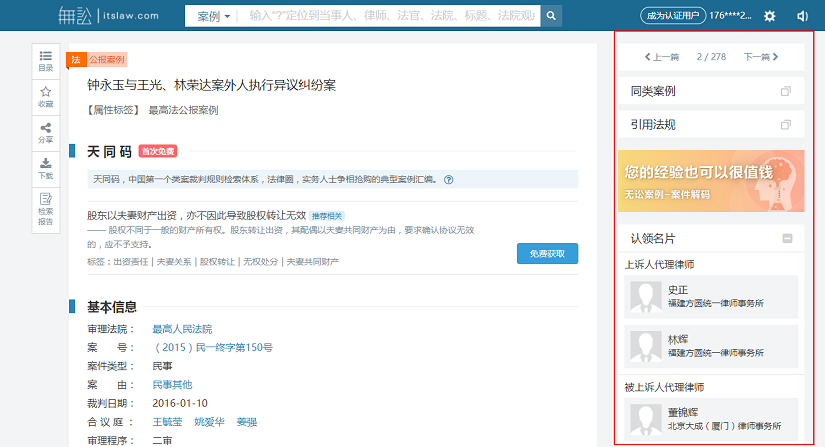Click the speaker notification icon

[x=802, y=16]
